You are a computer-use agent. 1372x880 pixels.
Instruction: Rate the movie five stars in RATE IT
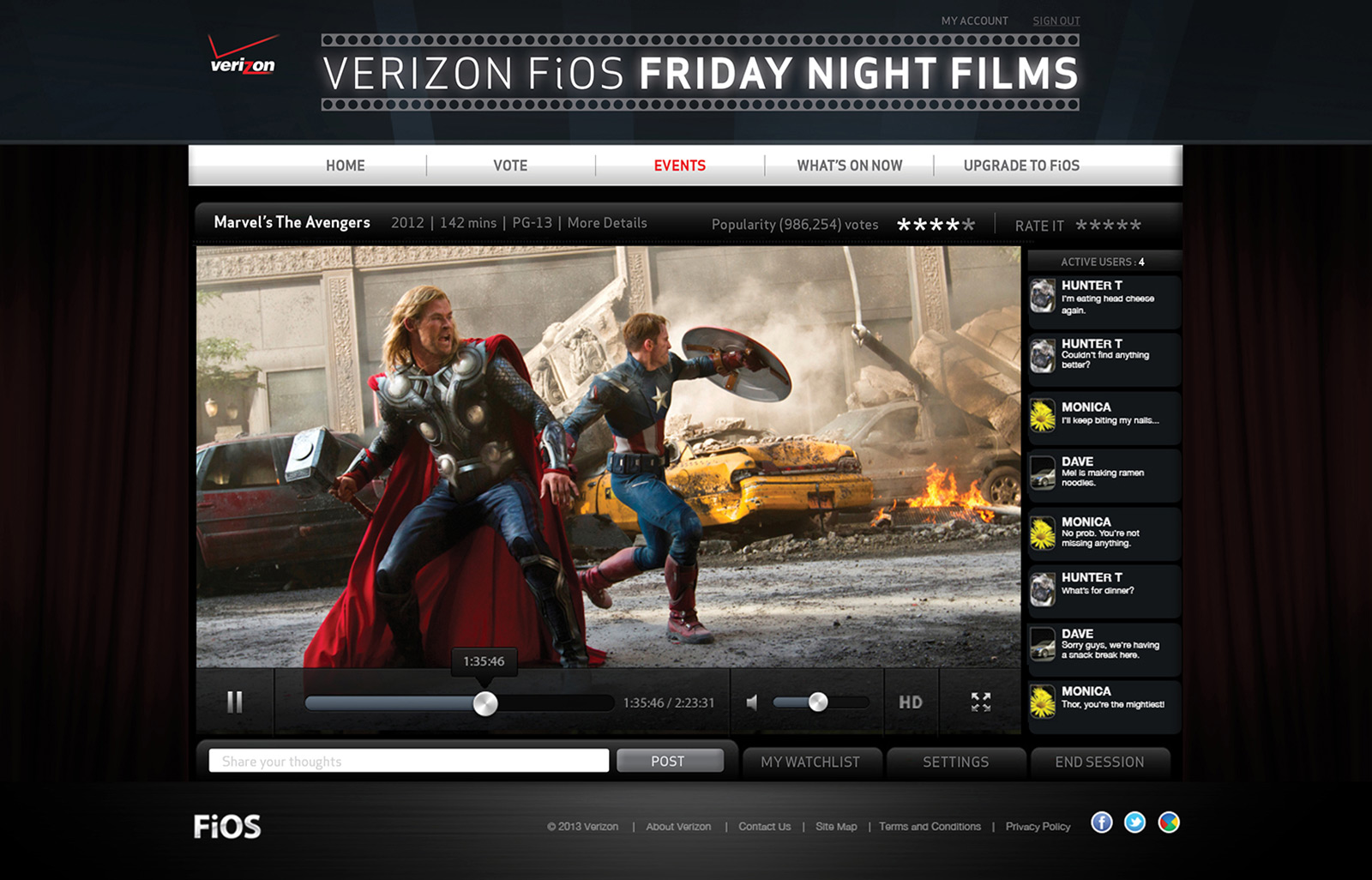click(1134, 225)
